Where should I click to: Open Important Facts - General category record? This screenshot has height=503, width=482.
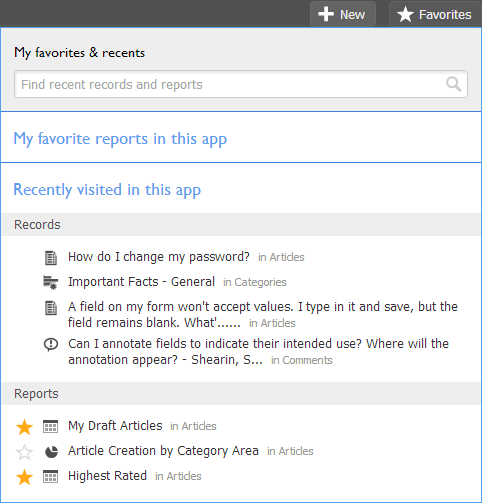point(141,282)
